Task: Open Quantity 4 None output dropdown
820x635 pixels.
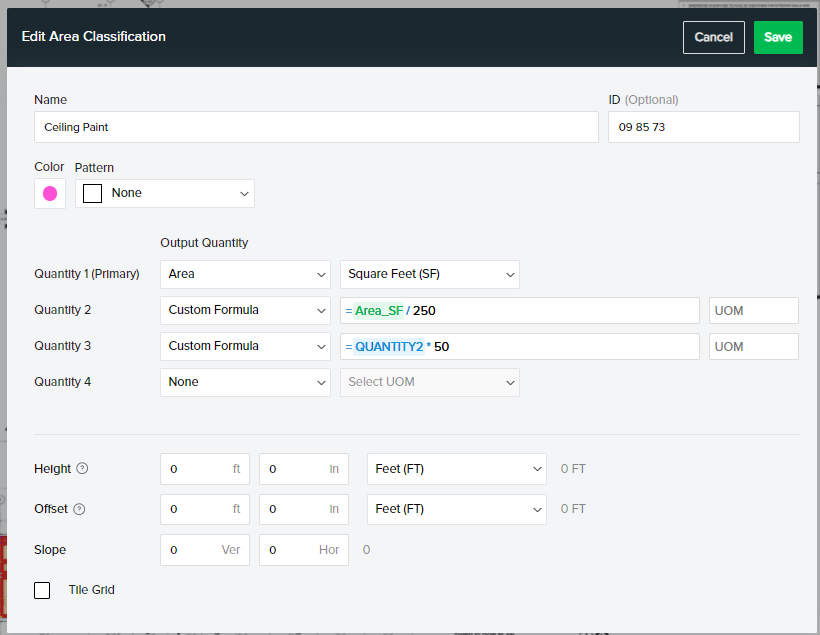Action: click(245, 382)
